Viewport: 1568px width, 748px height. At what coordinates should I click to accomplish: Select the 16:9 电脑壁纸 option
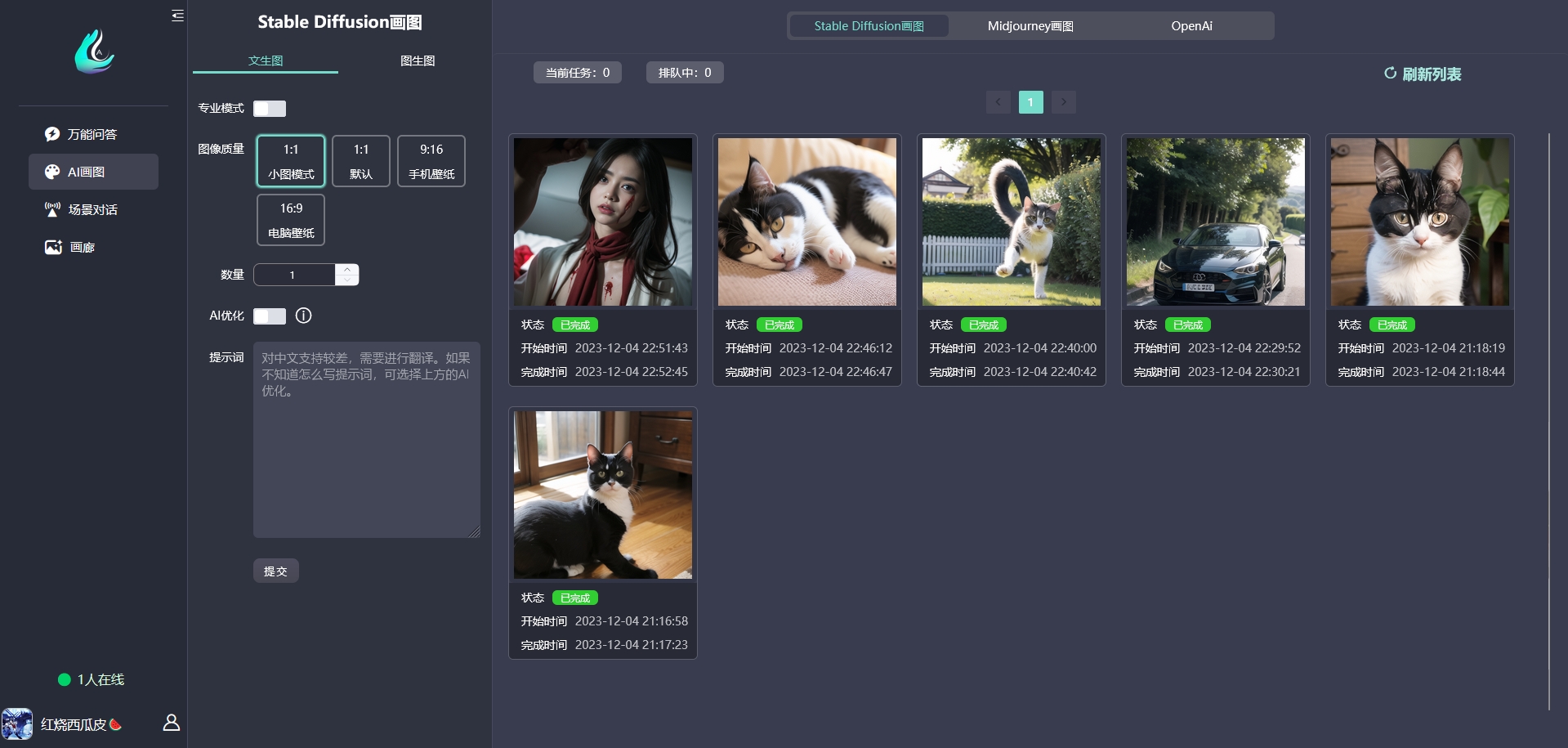point(291,220)
